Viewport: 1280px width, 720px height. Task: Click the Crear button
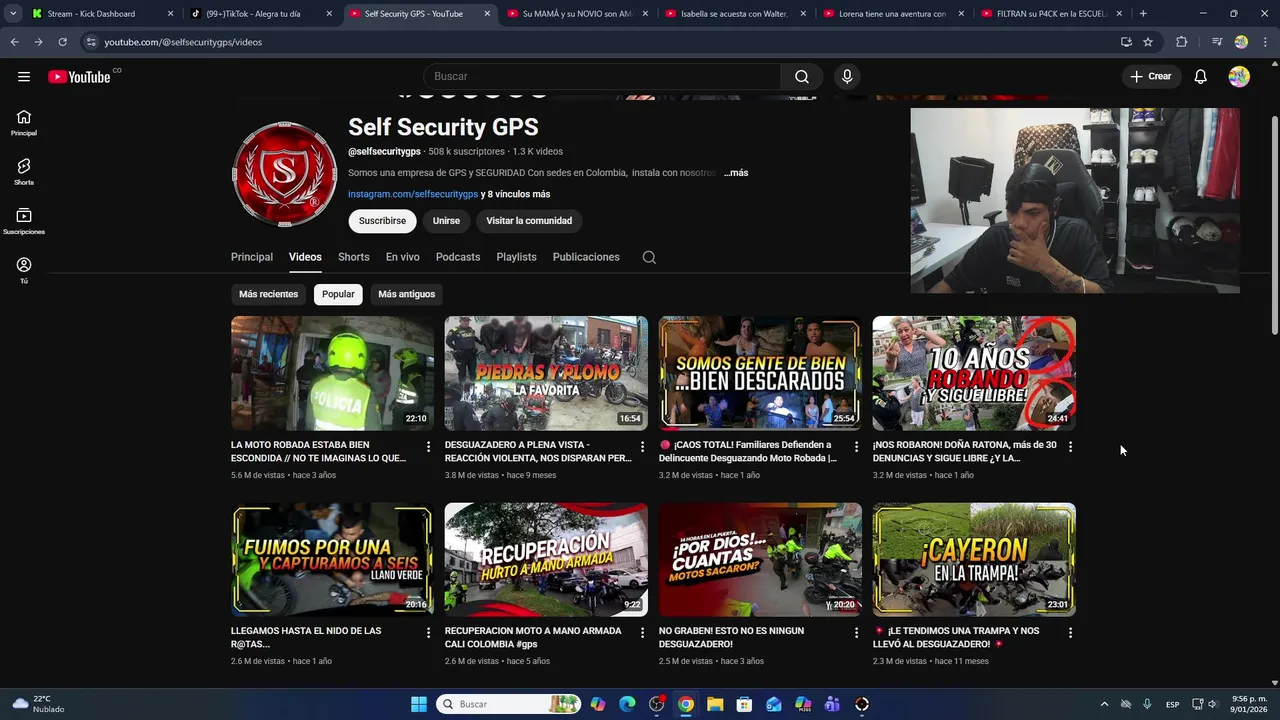(1151, 77)
